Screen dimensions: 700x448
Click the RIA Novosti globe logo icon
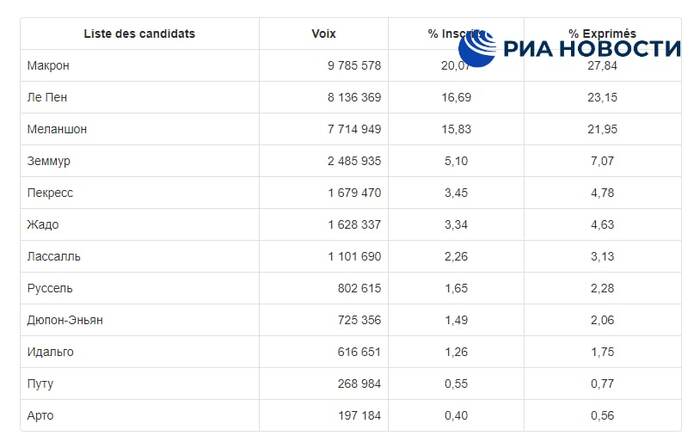coord(477,48)
